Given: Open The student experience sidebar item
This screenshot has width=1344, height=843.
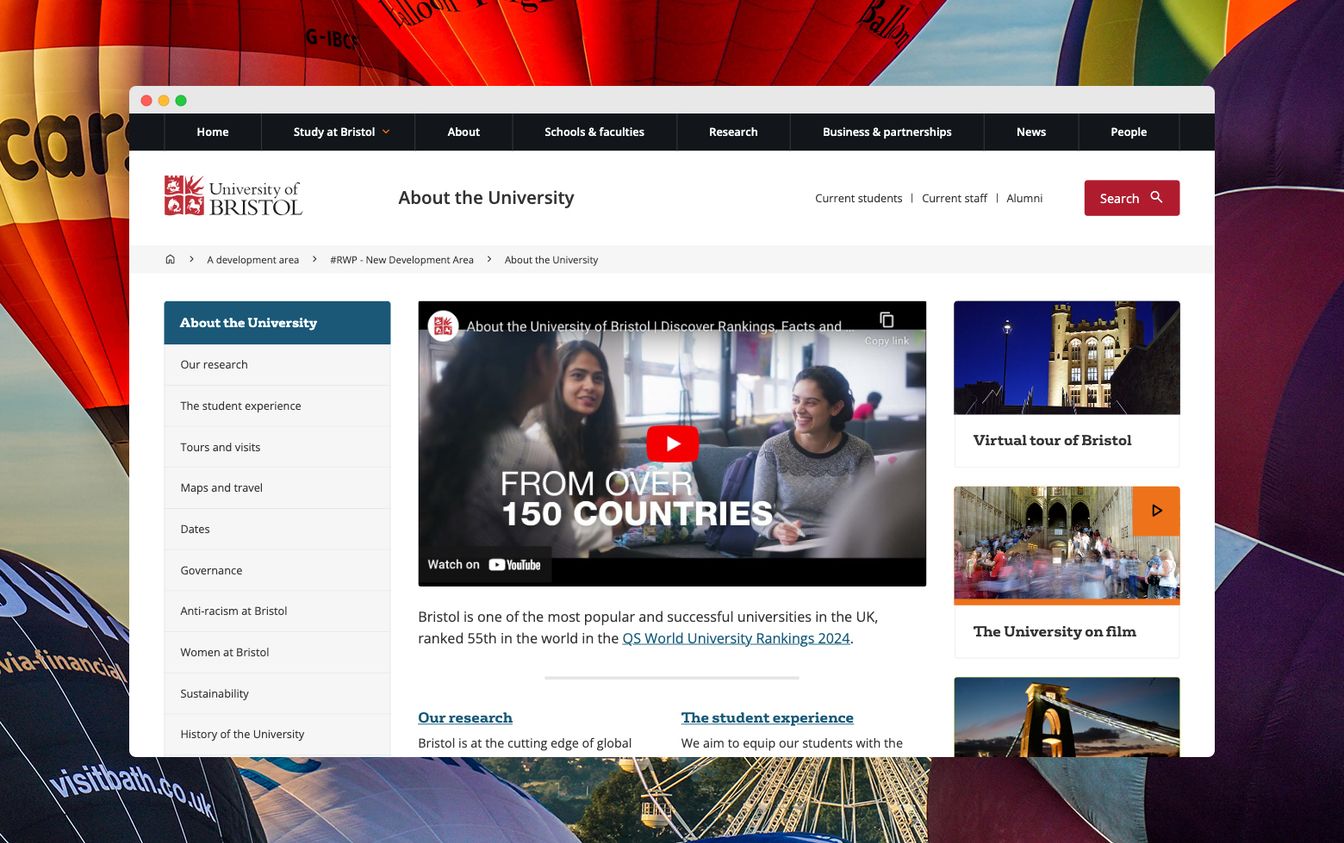Looking at the screenshot, I should coord(277,406).
